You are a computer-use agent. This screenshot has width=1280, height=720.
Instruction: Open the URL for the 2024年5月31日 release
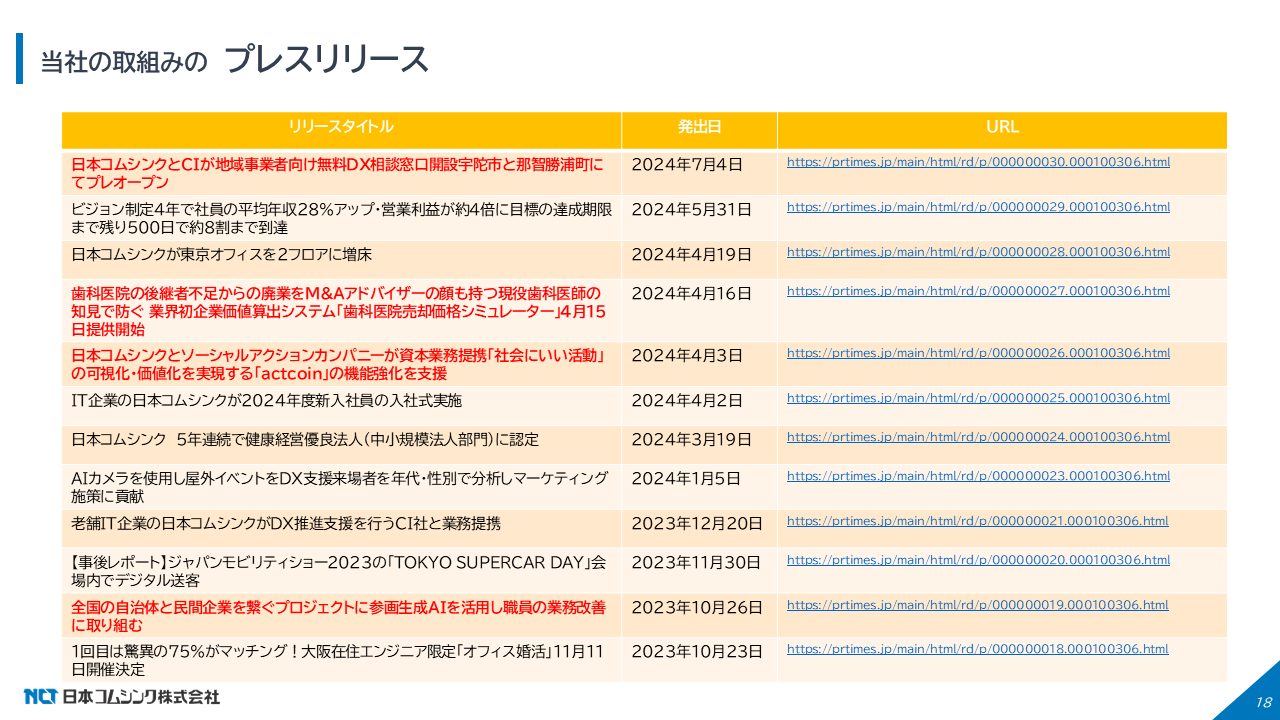click(978, 207)
